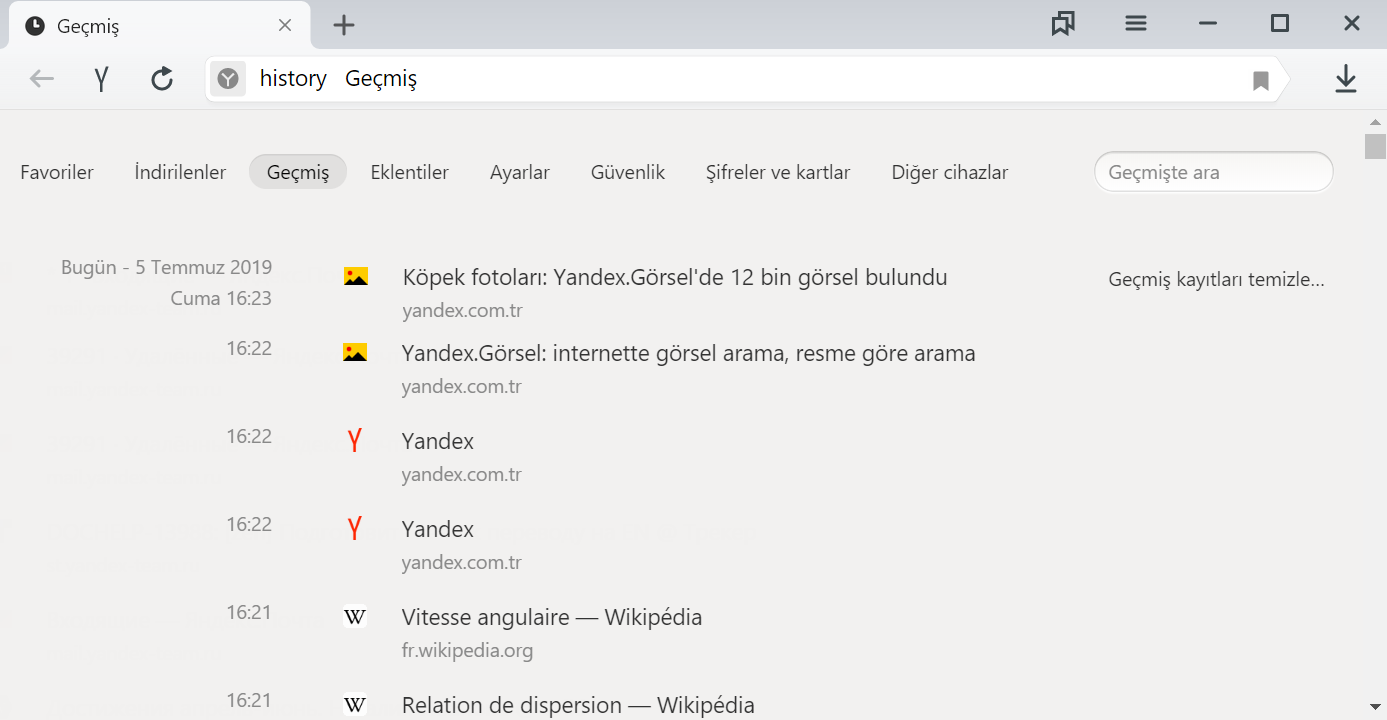Open a new tab with plus icon
This screenshot has width=1387, height=720.
pos(344,25)
